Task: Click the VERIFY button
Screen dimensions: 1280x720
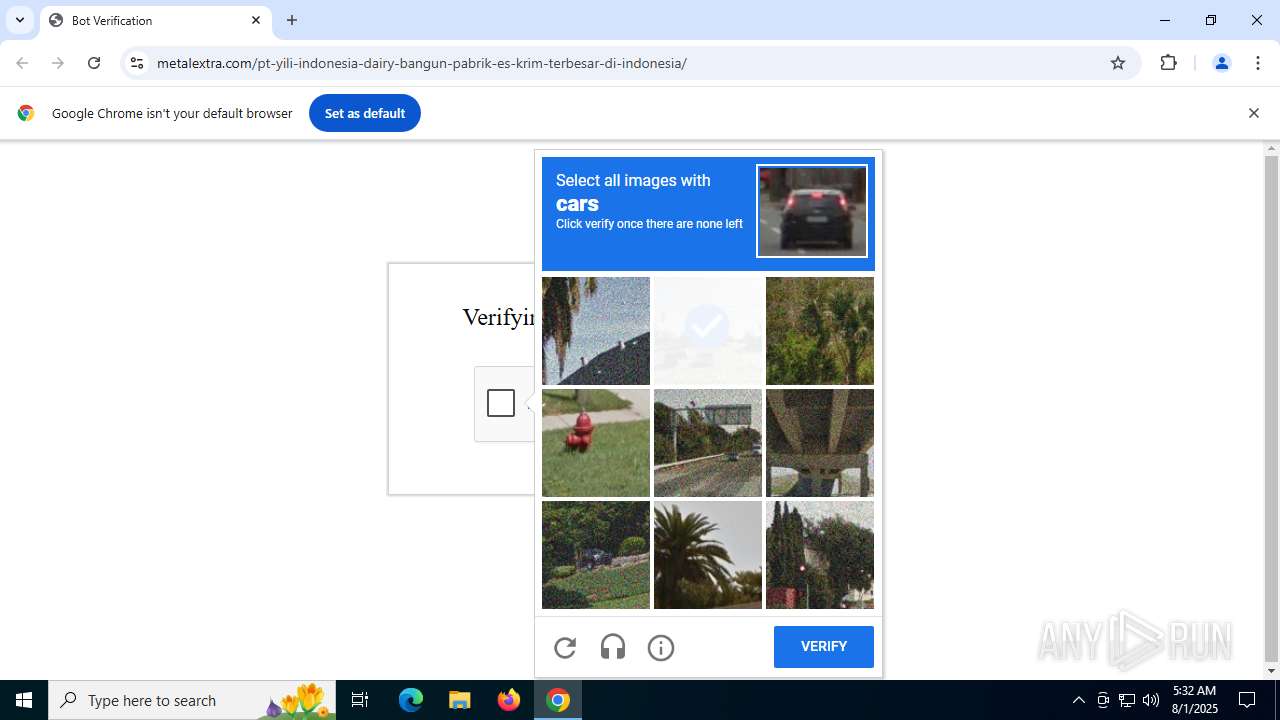Action: (824, 647)
